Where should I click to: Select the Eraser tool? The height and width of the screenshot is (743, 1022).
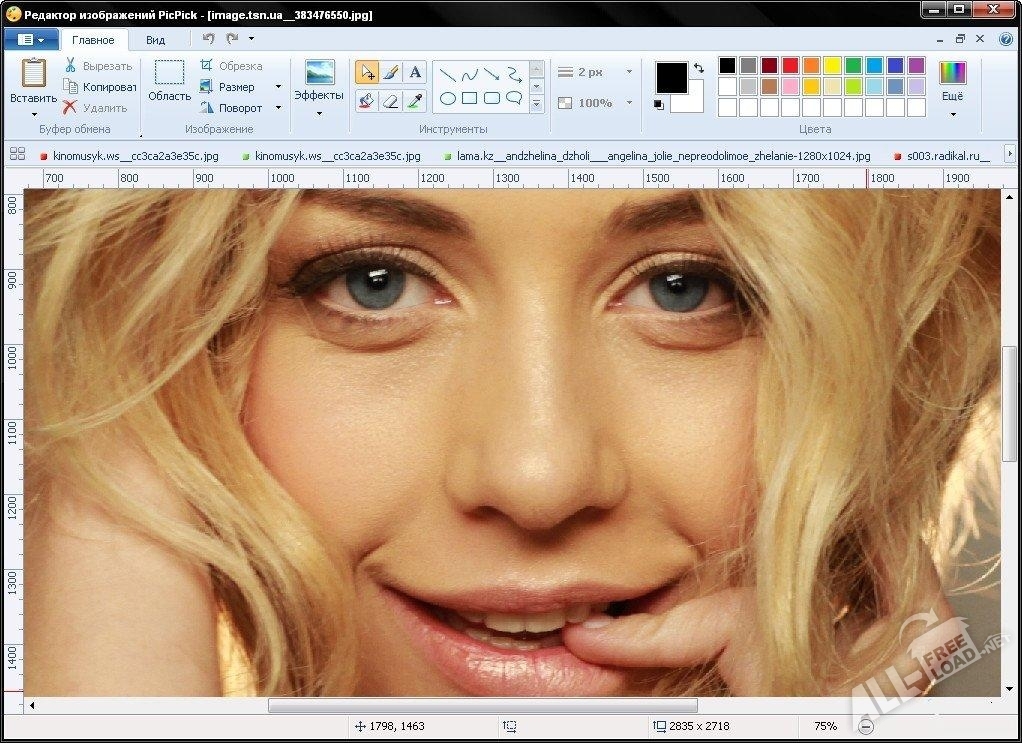(391, 100)
